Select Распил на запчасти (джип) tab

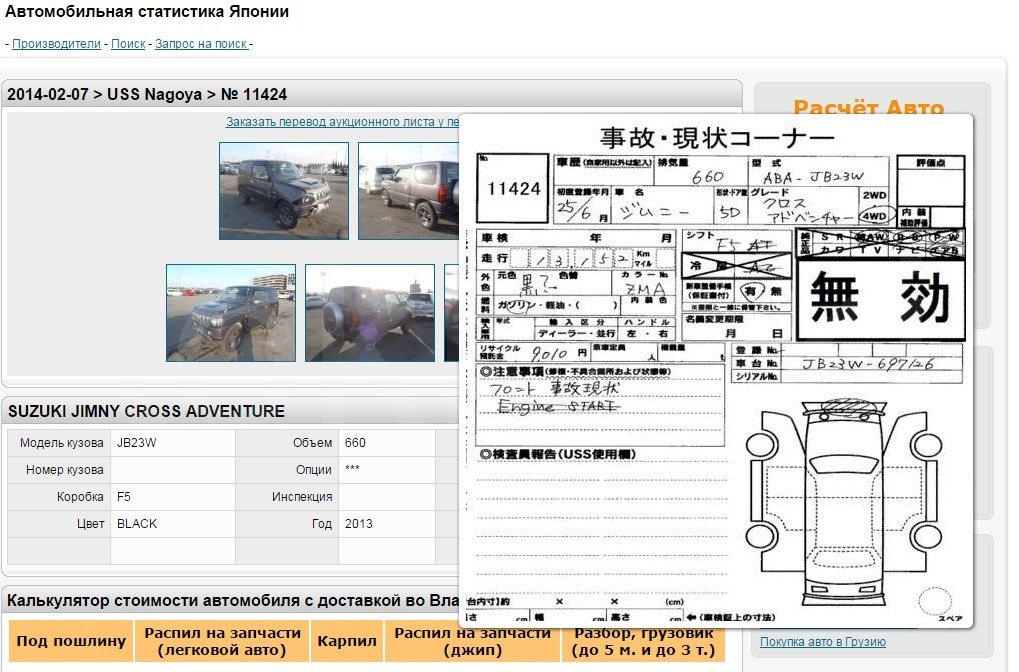[472, 641]
